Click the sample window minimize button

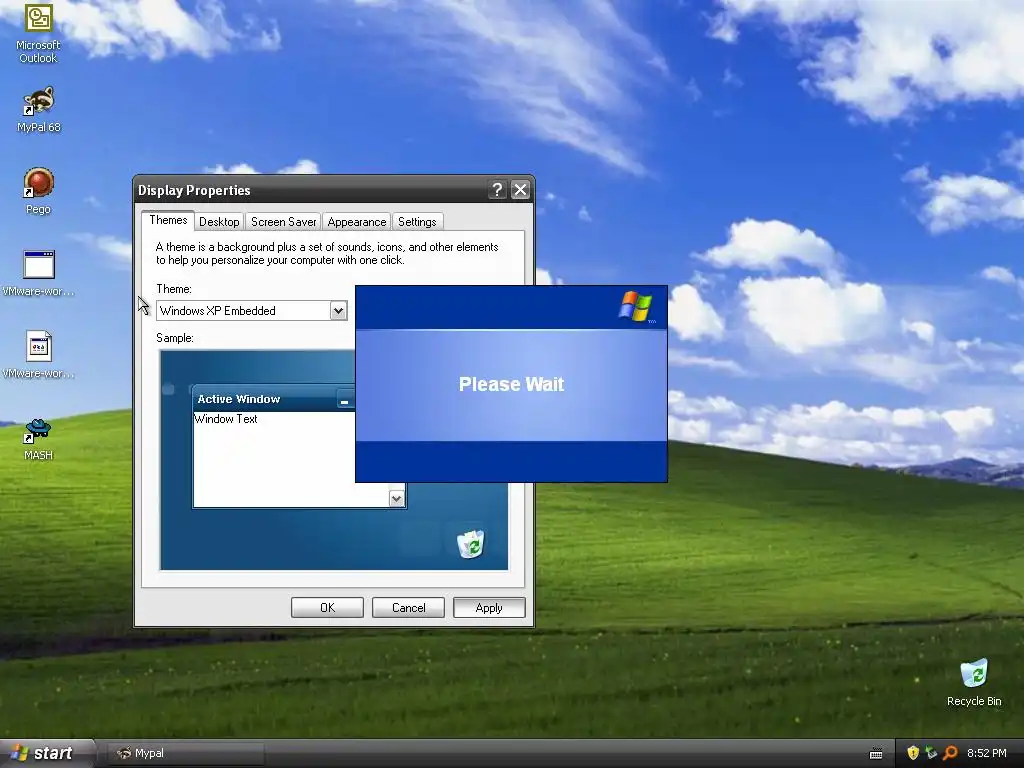[345, 400]
